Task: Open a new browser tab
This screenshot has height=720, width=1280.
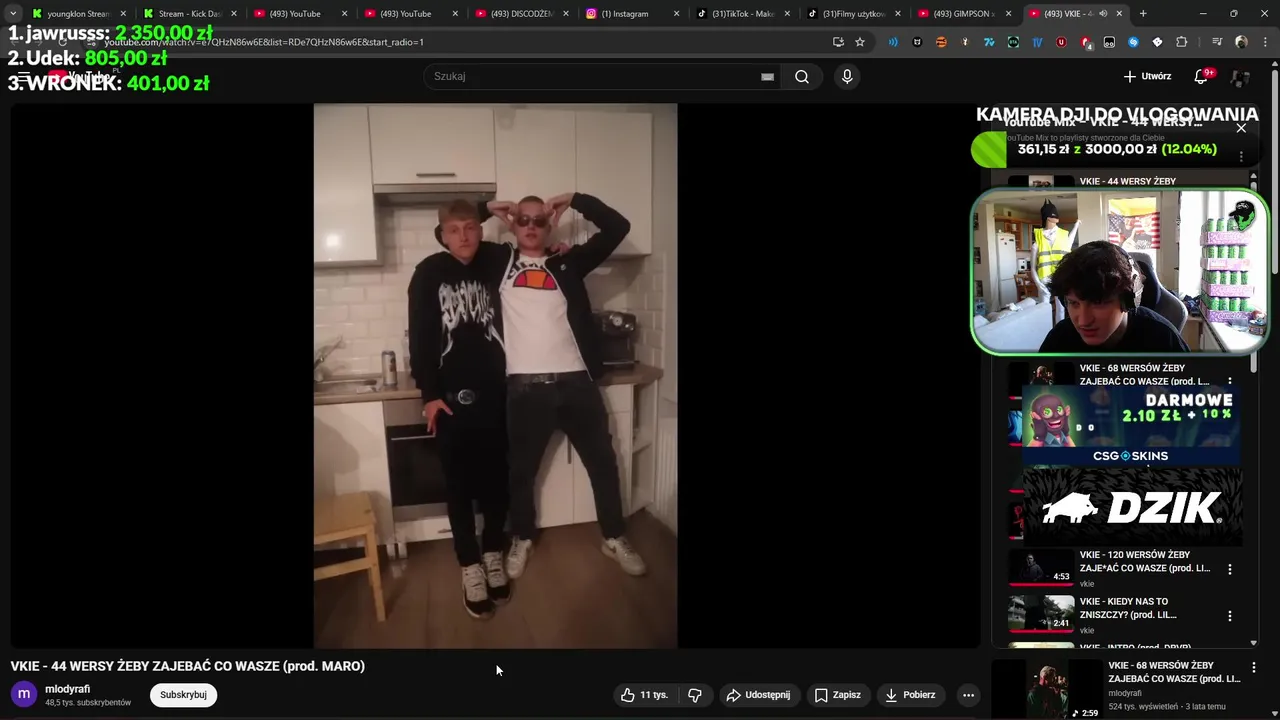Action: tap(1143, 13)
